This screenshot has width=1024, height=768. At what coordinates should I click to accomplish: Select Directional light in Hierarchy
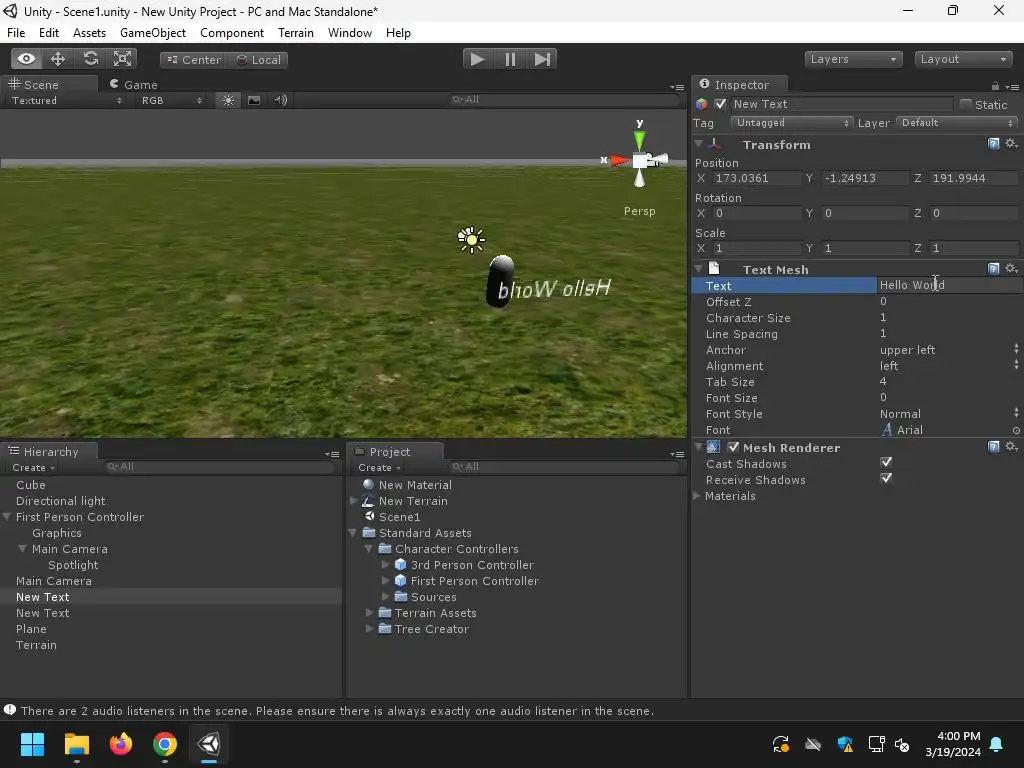[x=61, y=501]
